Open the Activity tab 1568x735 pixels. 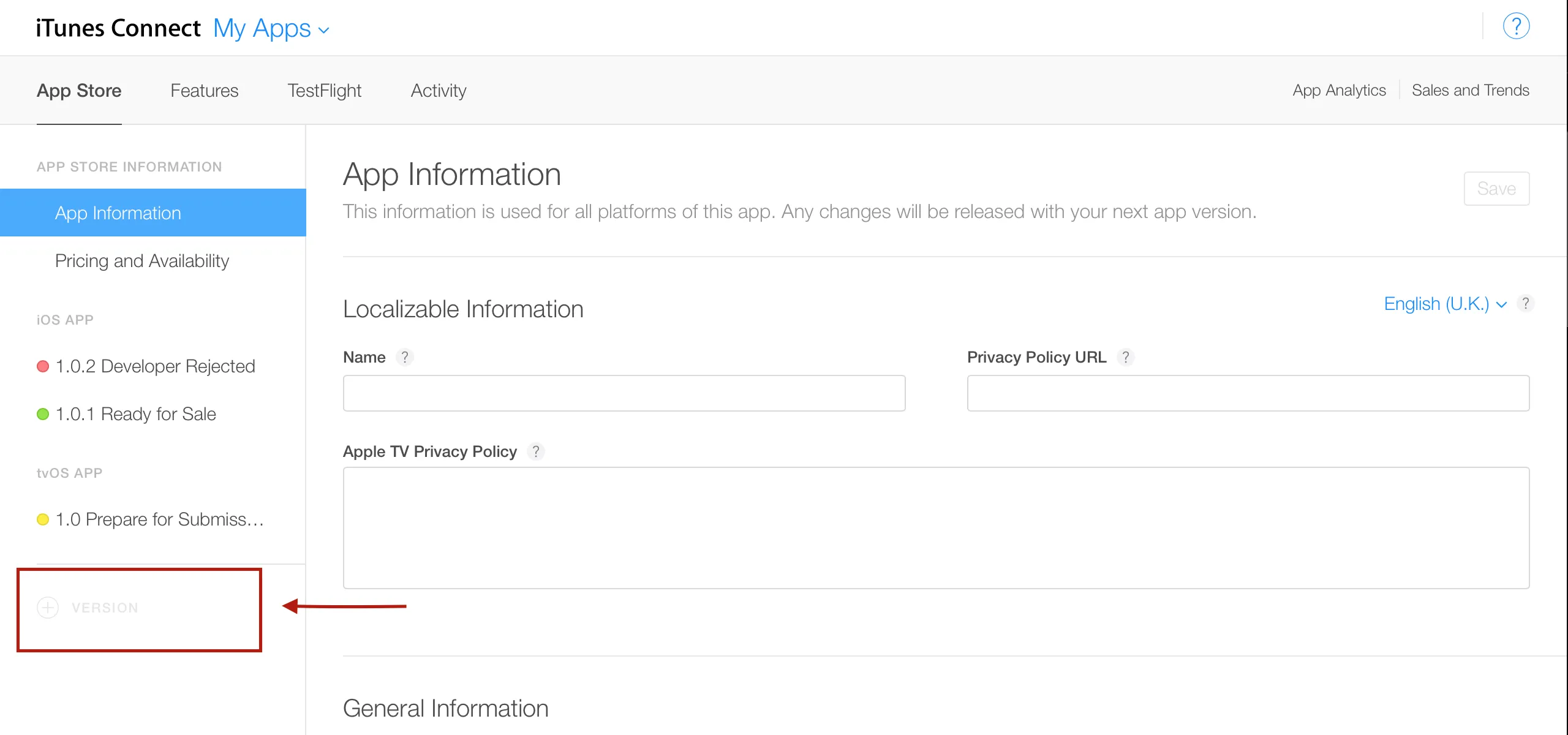[438, 91]
